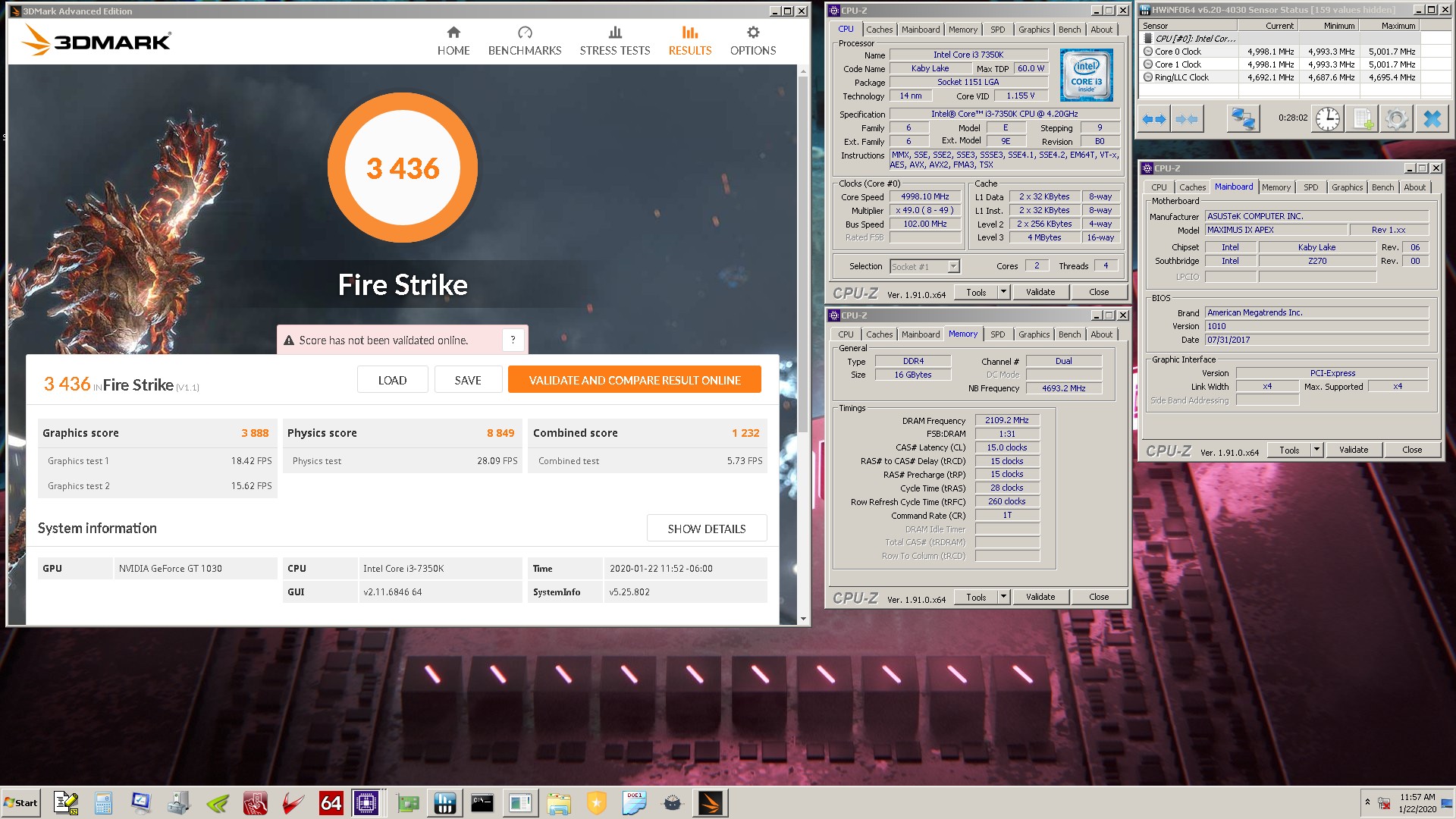Open the HOME section in 3DMark
Viewport: 1456px width, 819px height.
[x=453, y=41]
